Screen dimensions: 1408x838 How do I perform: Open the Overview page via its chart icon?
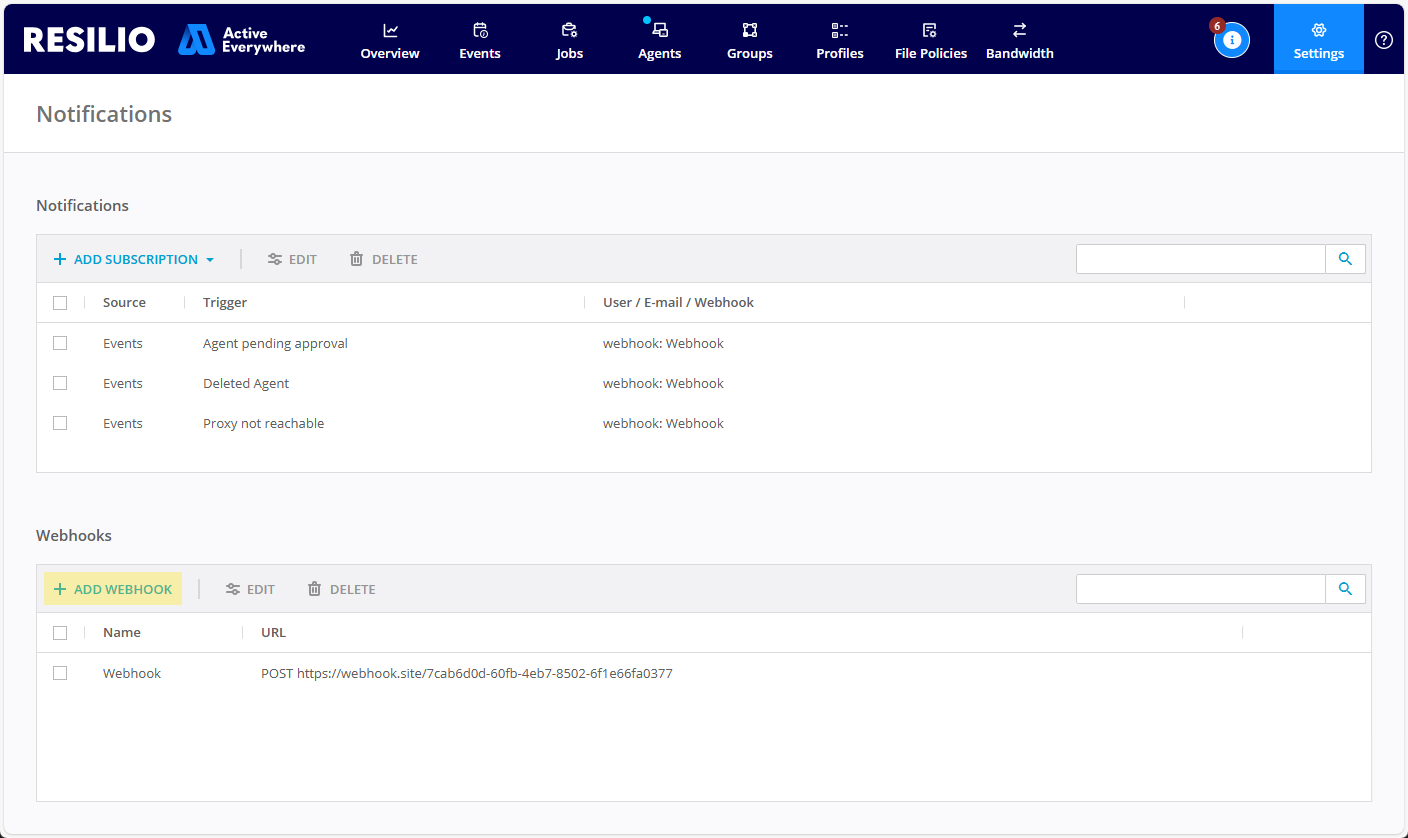pyautogui.click(x=389, y=31)
